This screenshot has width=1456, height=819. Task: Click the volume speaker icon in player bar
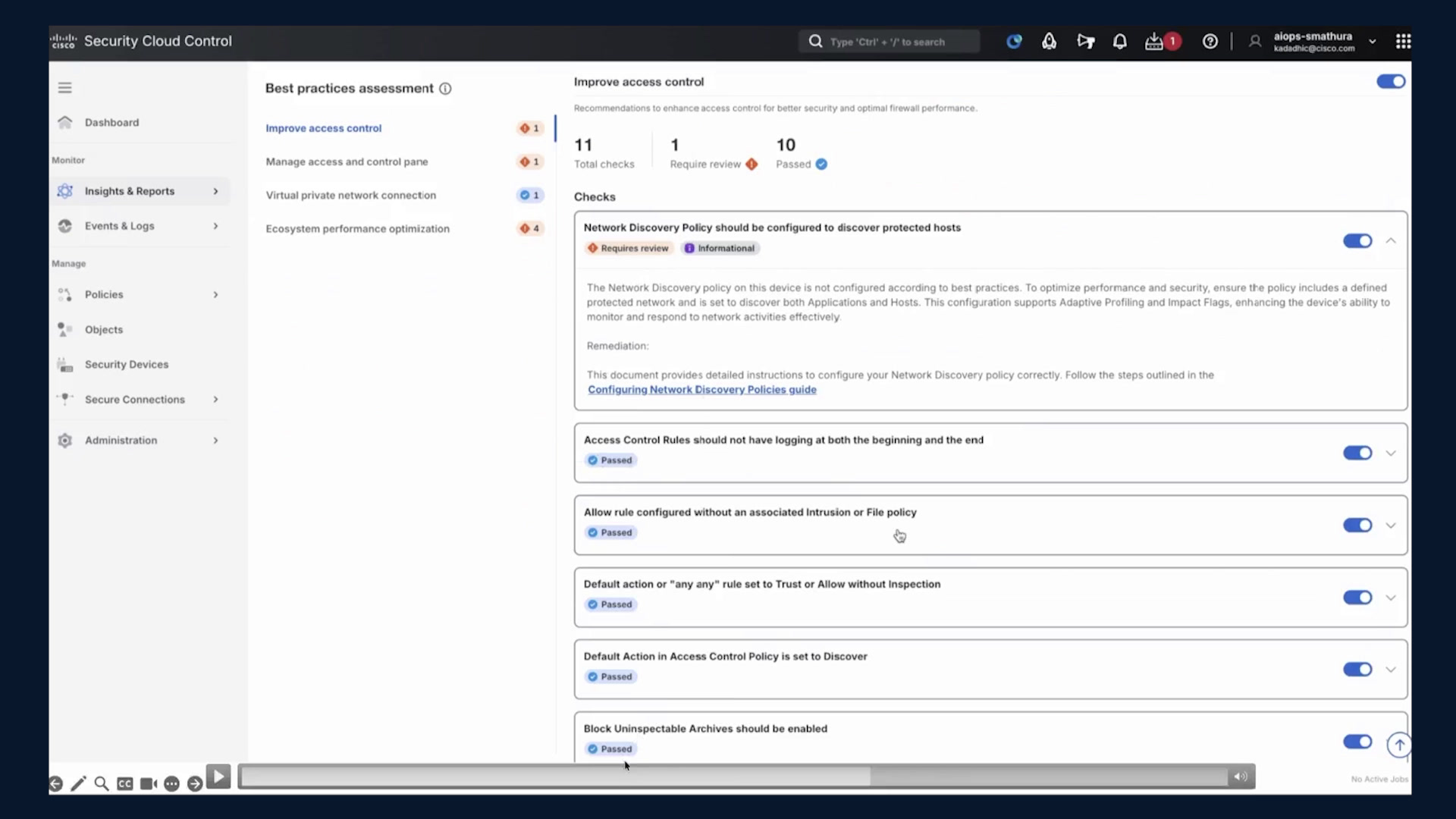1241,777
